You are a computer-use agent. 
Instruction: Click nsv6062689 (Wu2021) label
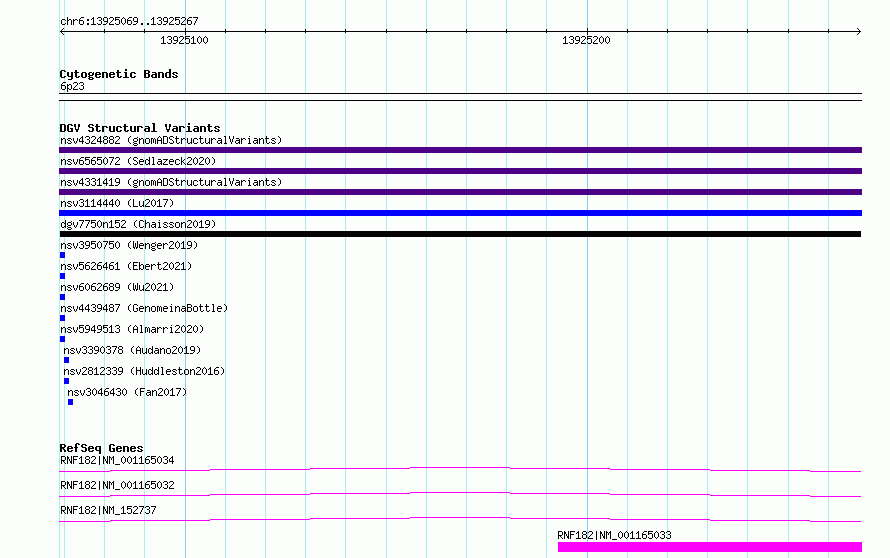click(x=117, y=287)
